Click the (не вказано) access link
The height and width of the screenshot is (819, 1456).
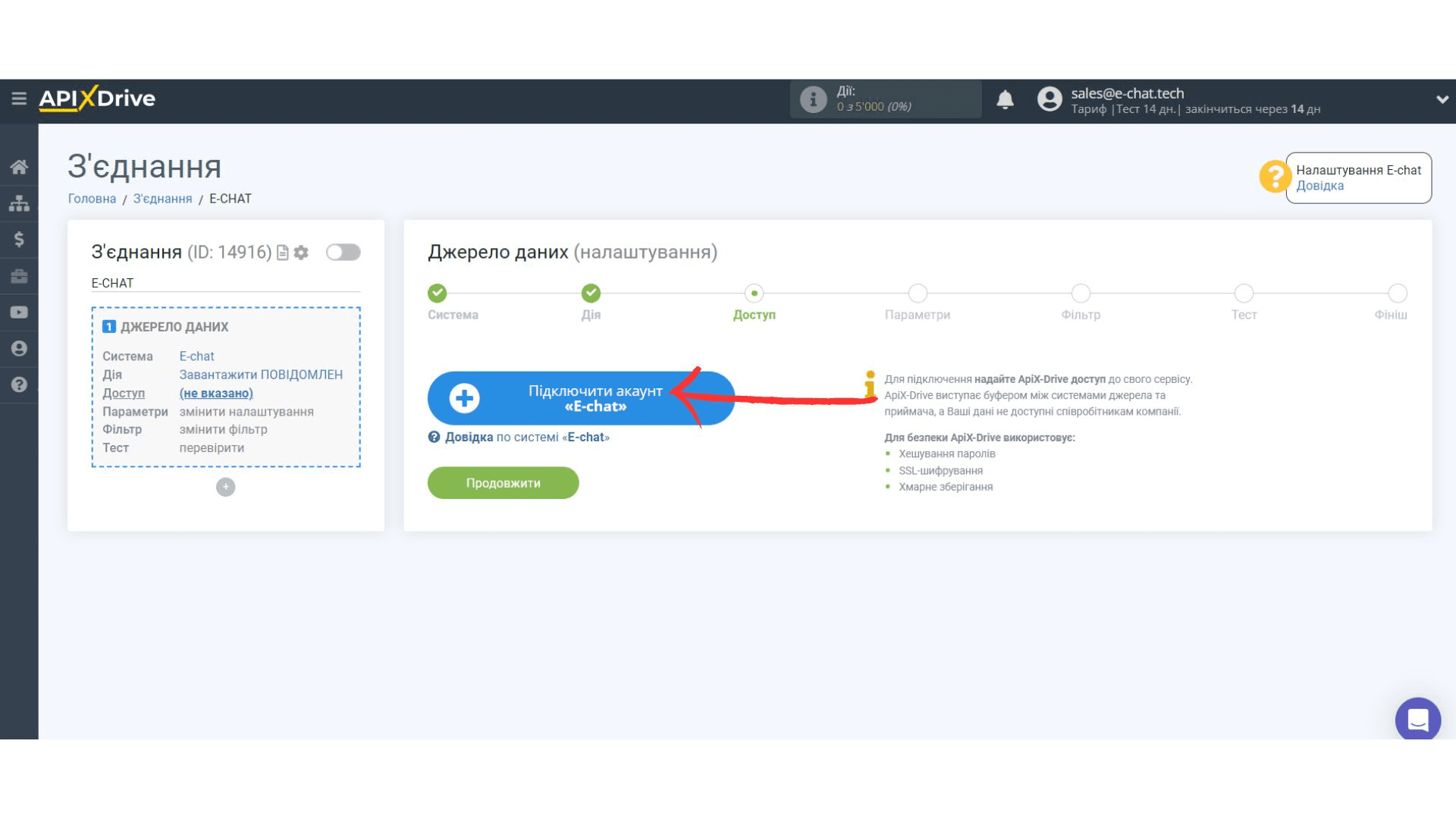pos(216,393)
